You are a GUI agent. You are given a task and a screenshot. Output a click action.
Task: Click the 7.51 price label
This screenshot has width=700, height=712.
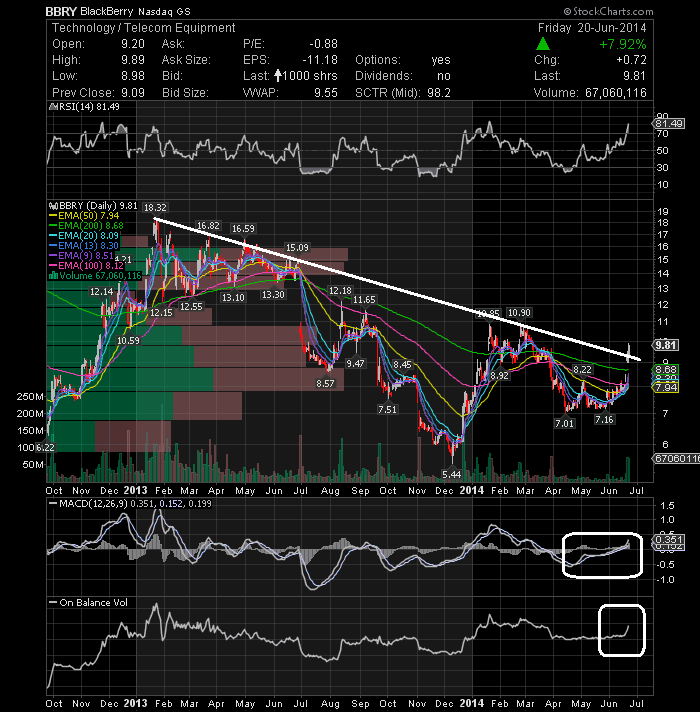pos(387,410)
